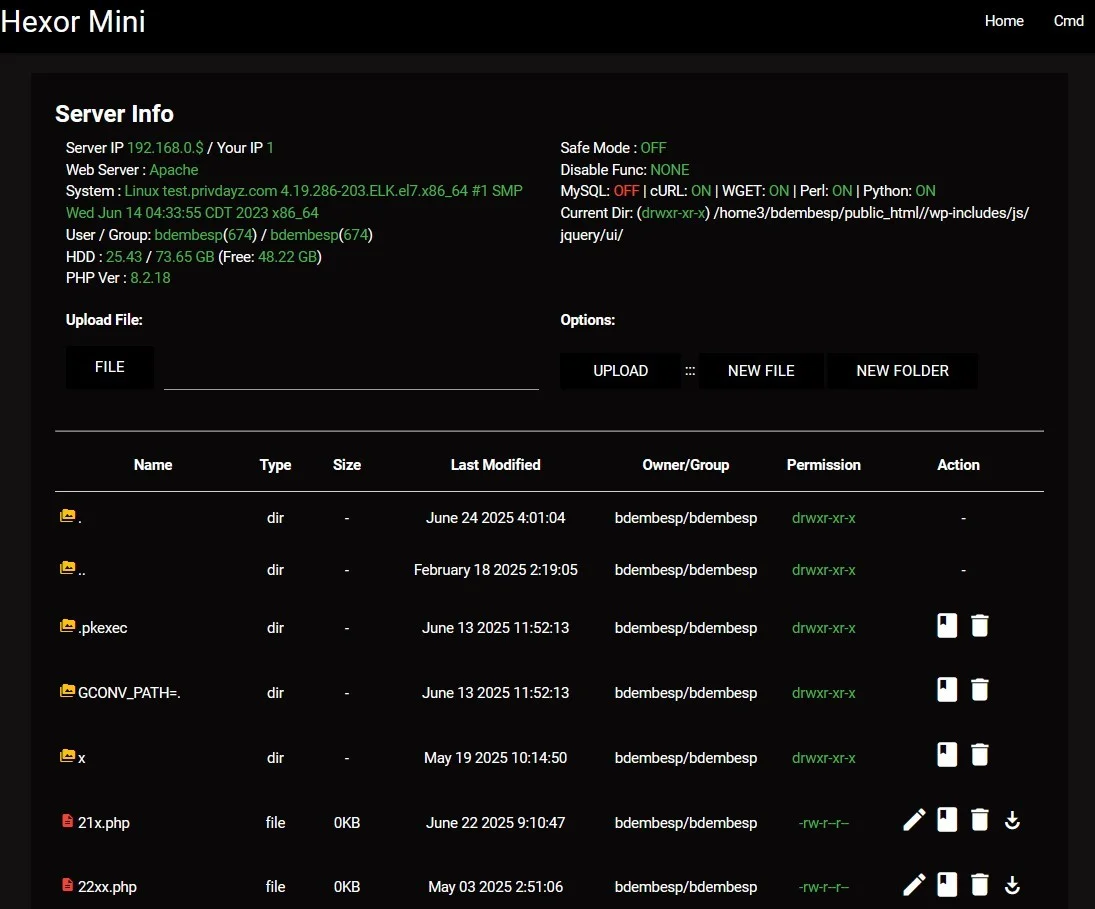Rename the .pkexec directory
1095x909 pixels.
pos(946,624)
